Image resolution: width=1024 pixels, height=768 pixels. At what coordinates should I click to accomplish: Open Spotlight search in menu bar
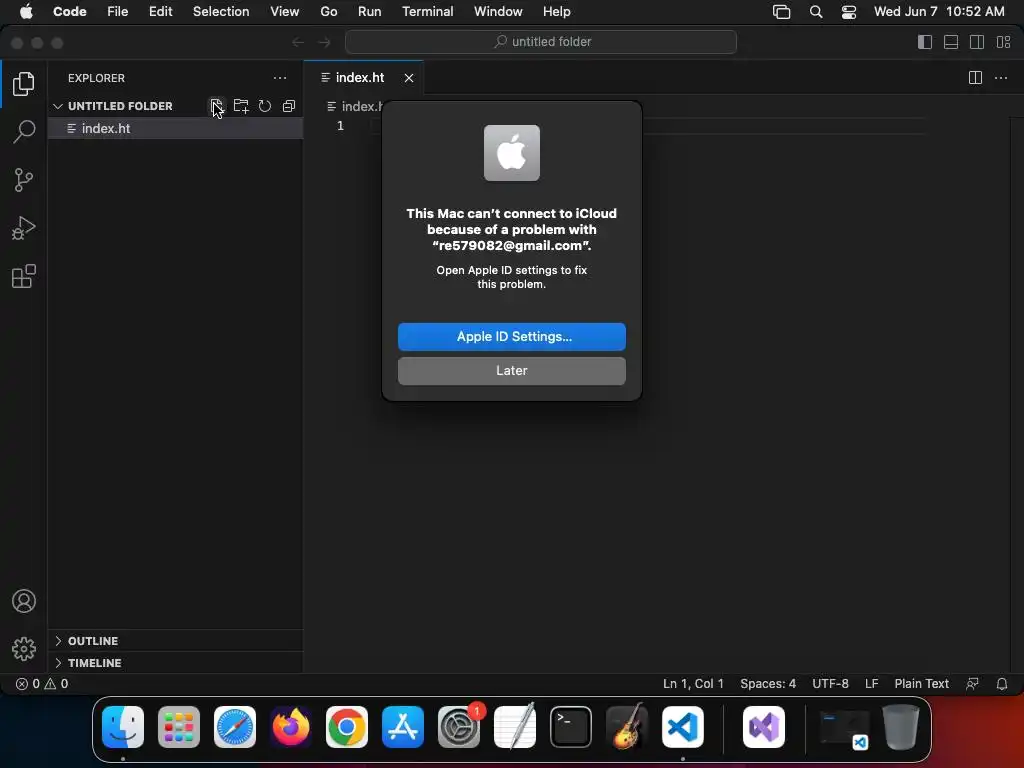coord(816,12)
